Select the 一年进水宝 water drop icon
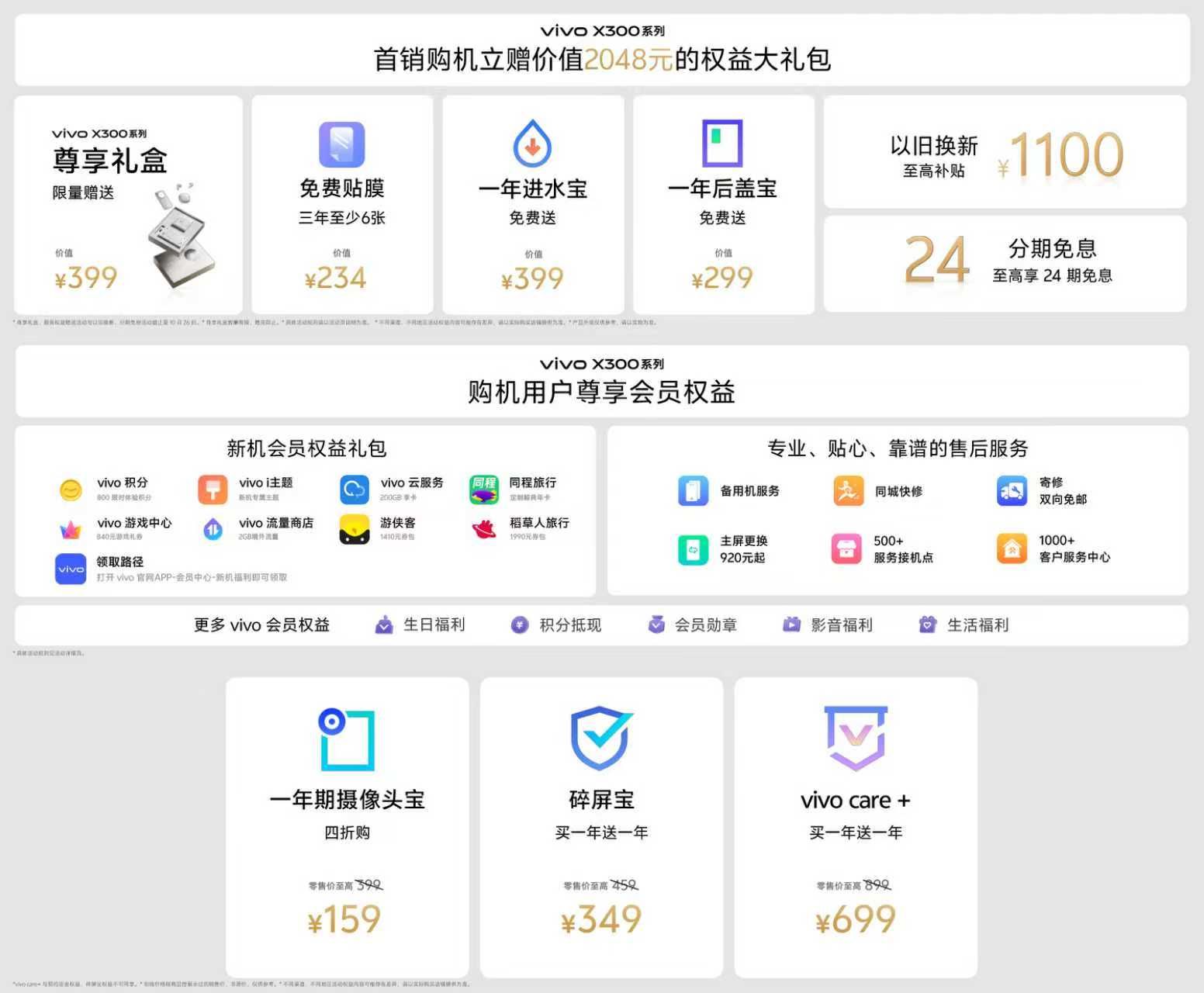This screenshot has height=993, width=1204. click(x=532, y=143)
